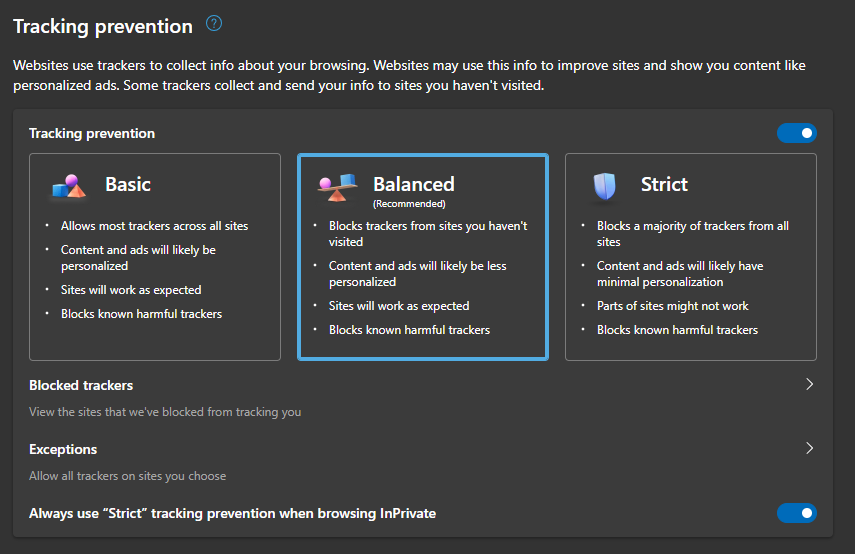The width and height of the screenshot is (855, 554).
Task: Select the Strict tracking prevention card
Action: 691,257
